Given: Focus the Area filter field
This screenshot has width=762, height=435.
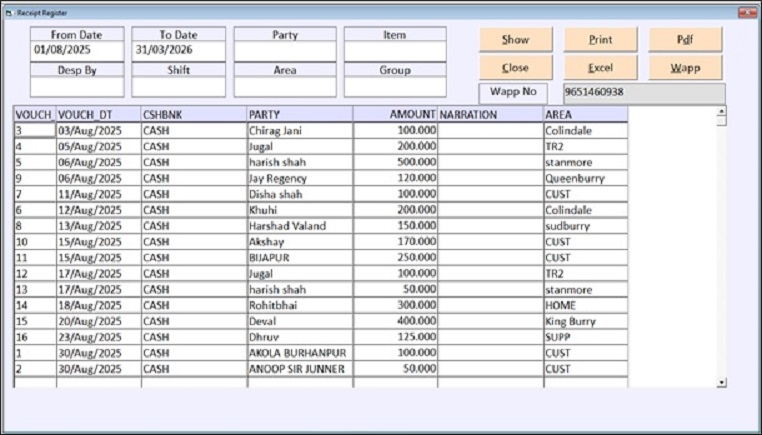Looking at the screenshot, I should click(285, 87).
